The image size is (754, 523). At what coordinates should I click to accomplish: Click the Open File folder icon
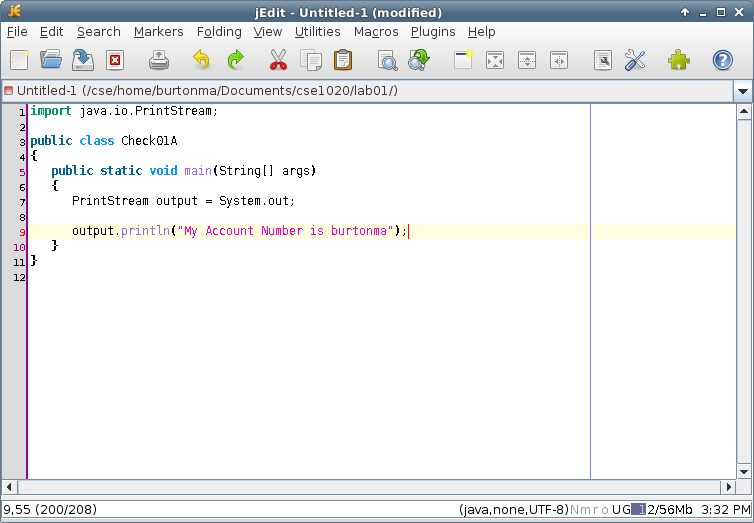click(51, 61)
